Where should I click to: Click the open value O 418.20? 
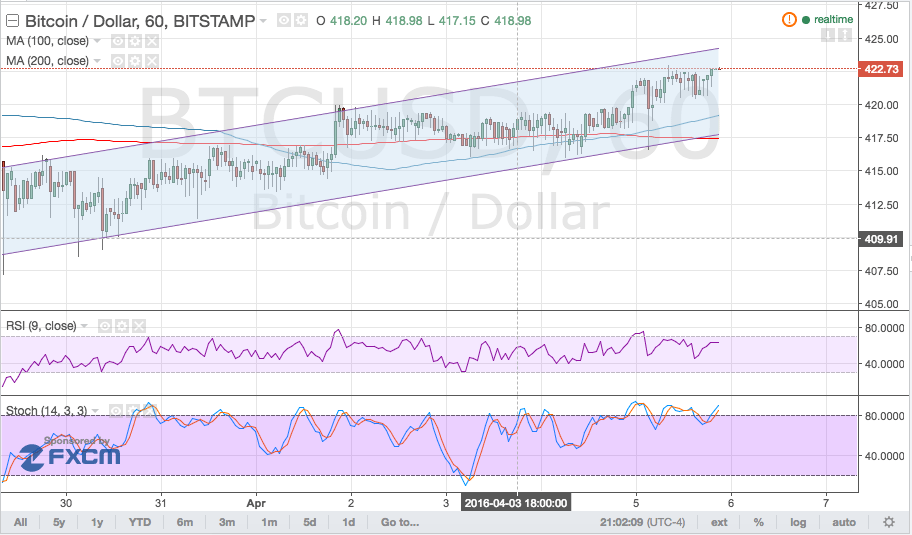pos(341,21)
